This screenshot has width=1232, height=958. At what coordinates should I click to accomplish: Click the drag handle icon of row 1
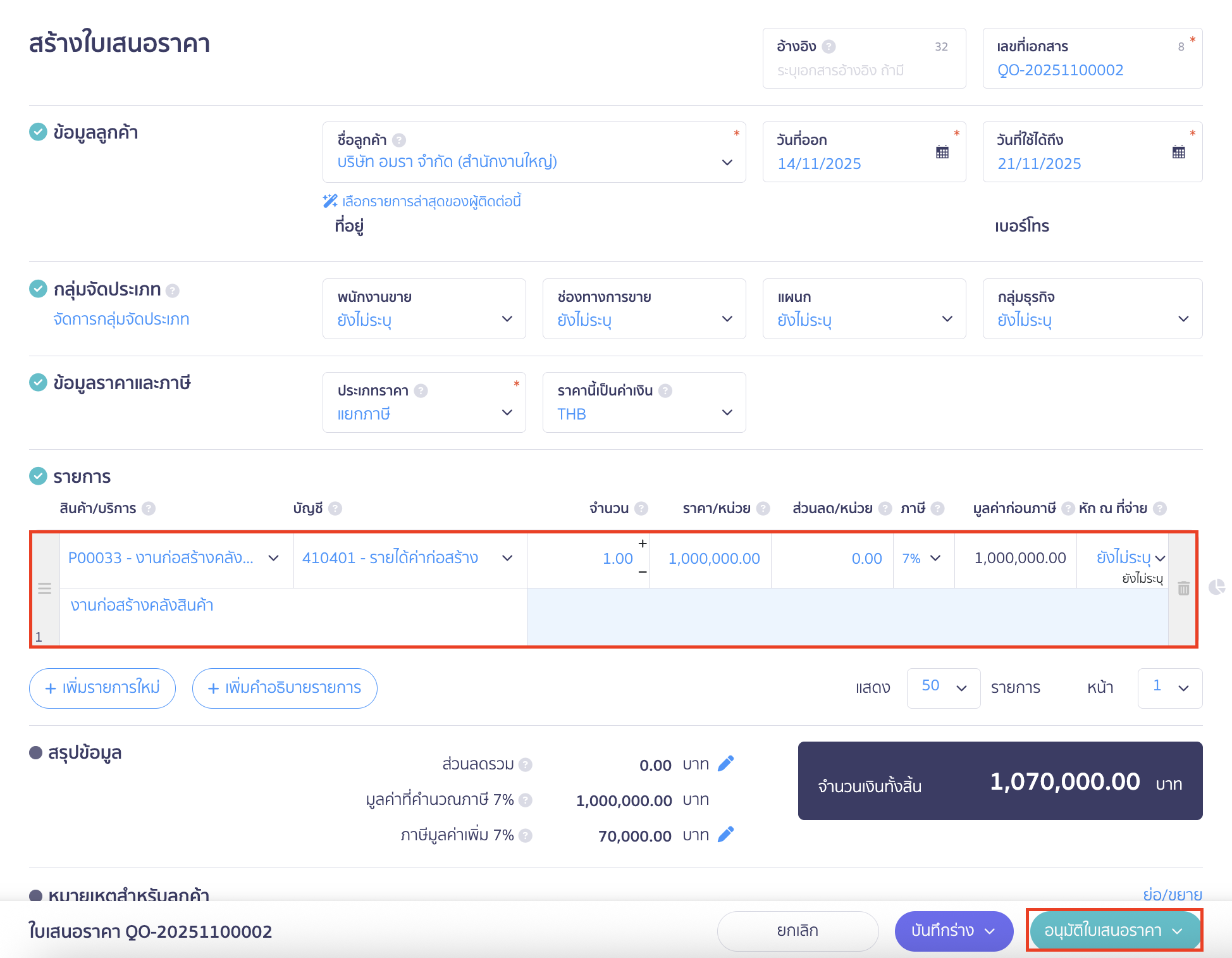click(x=44, y=588)
